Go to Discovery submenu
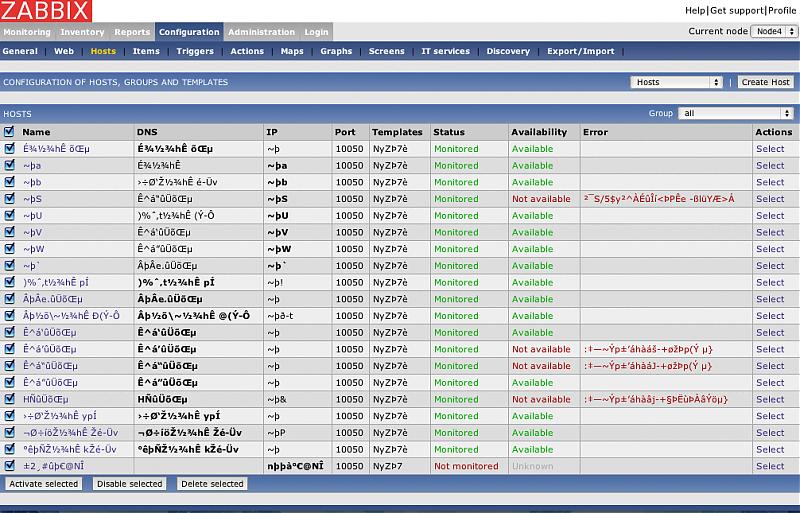The image size is (800, 513). pos(508,51)
